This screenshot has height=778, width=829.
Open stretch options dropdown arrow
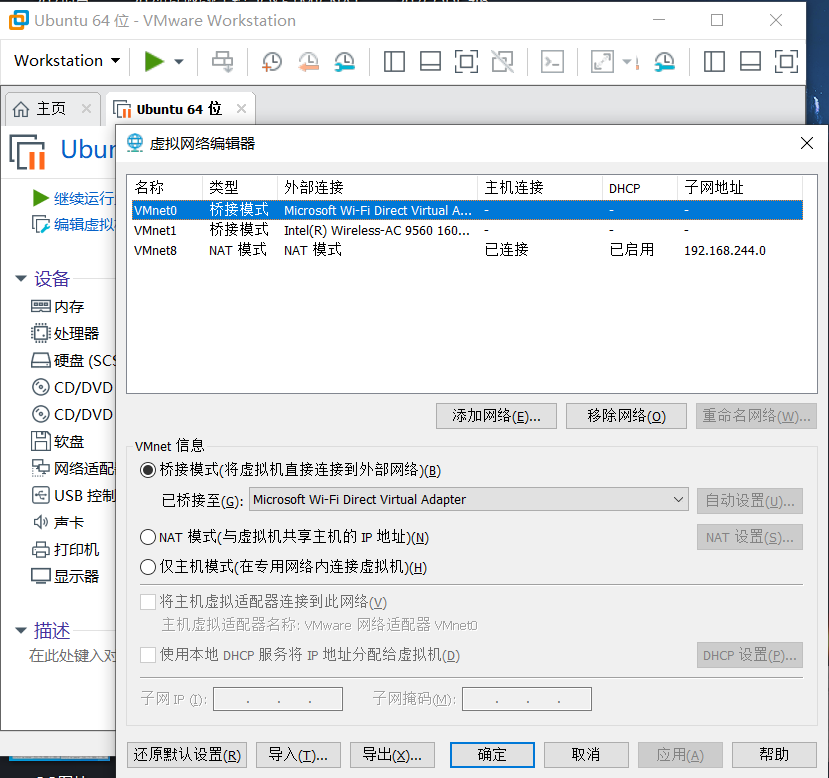(627, 62)
